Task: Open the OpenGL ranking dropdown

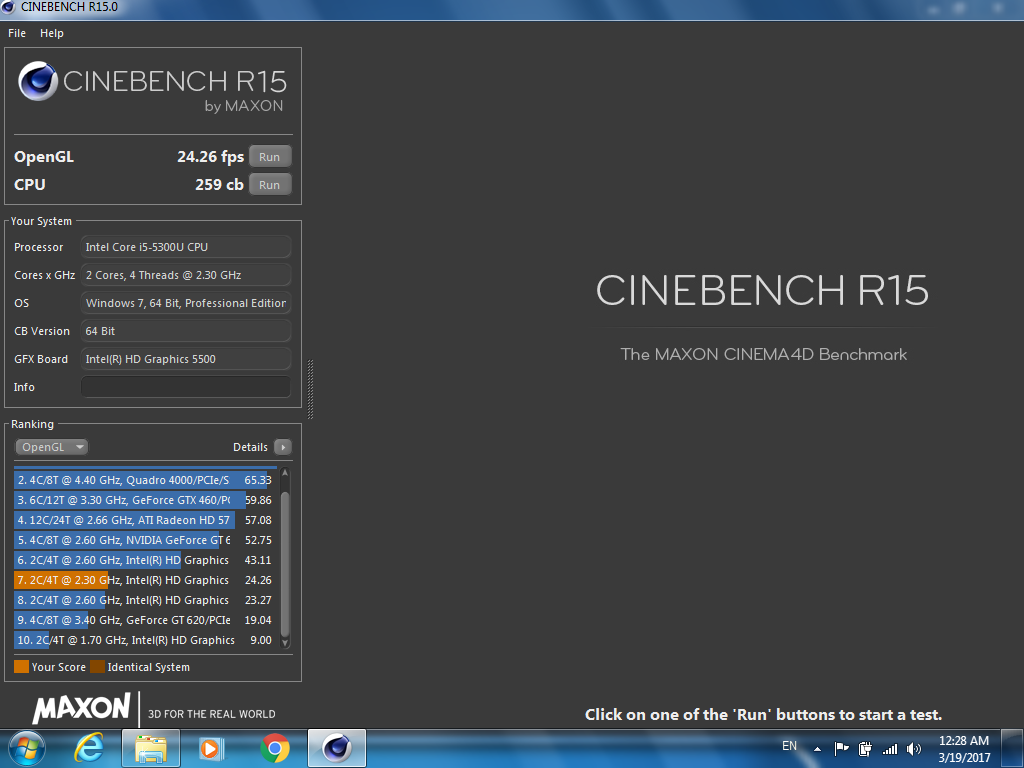Action: [52, 447]
